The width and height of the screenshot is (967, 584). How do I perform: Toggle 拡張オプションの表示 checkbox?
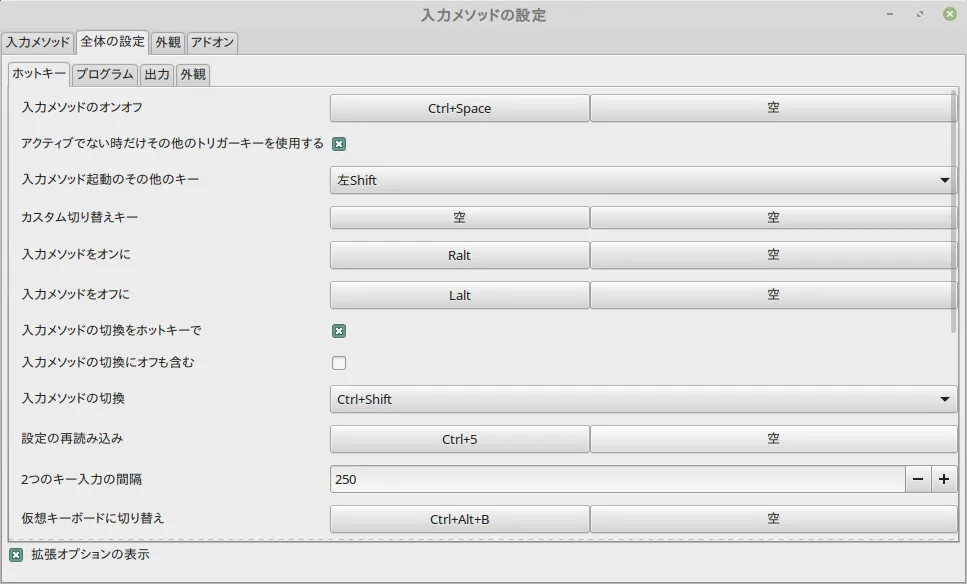[16, 554]
